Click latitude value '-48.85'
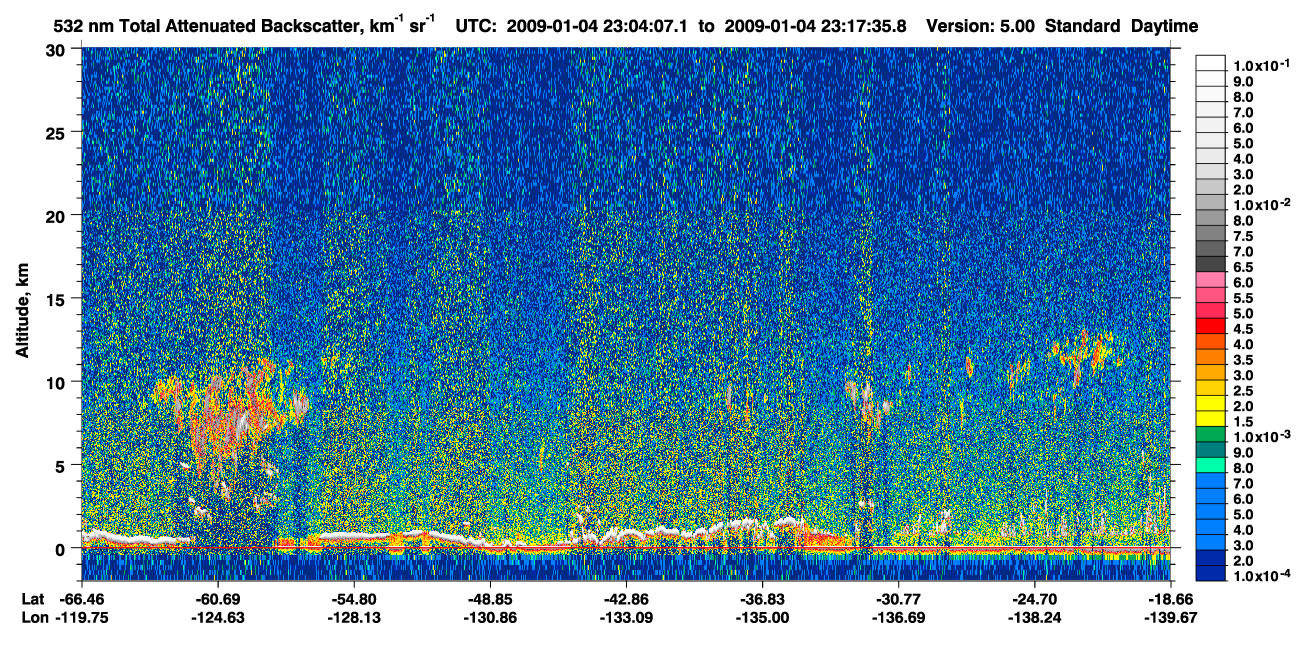The image size is (1300, 667). pyautogui.click(x=490, y=600)
